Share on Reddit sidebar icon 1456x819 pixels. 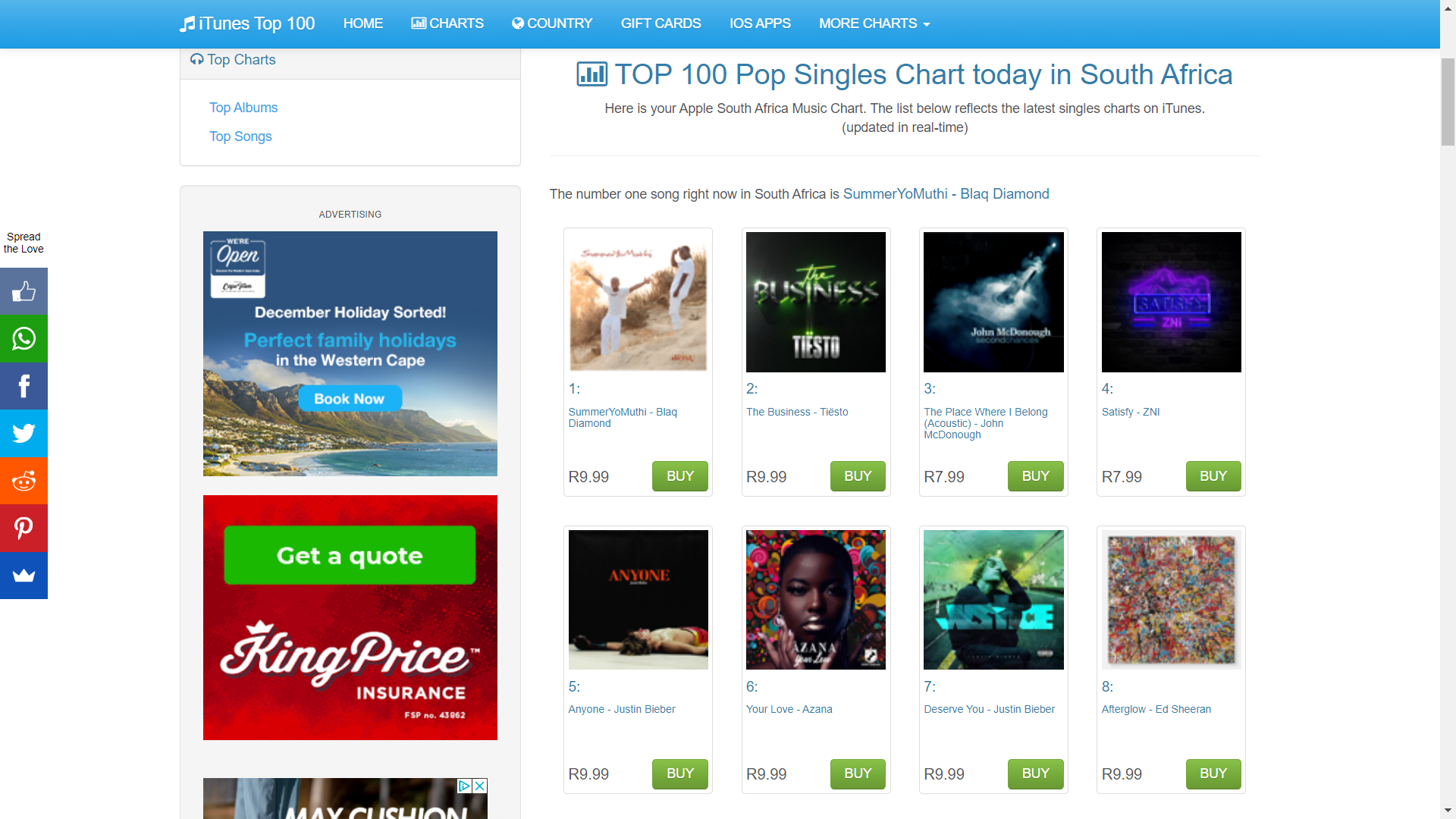(24, 481)
